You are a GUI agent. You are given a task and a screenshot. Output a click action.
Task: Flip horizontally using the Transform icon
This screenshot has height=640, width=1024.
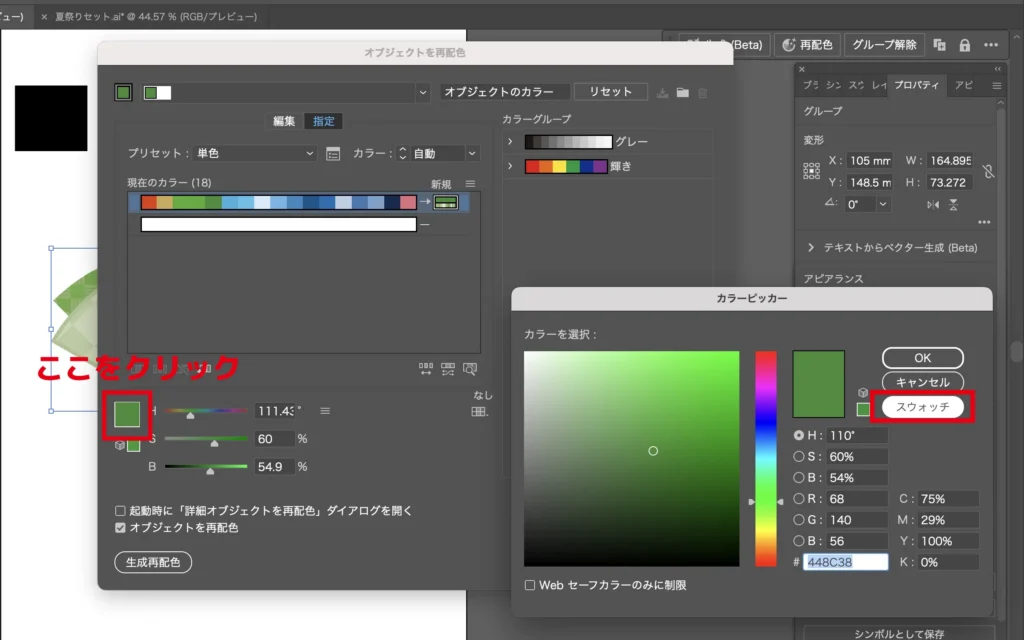pos(933,204)
